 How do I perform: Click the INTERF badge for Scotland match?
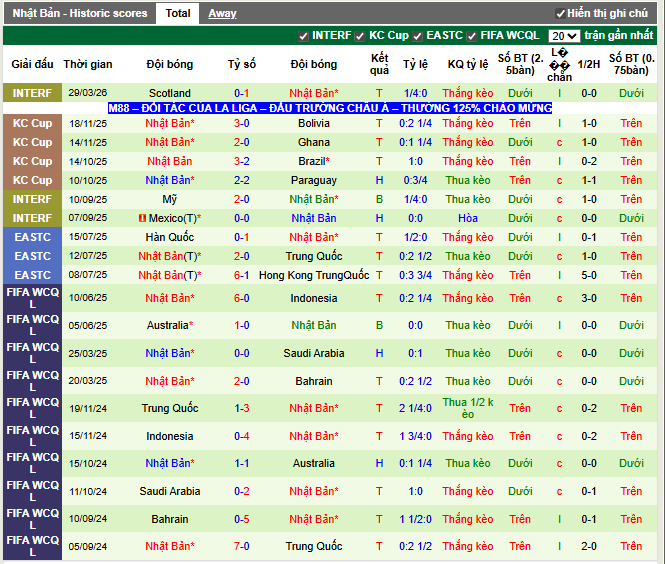pos(32,93)
